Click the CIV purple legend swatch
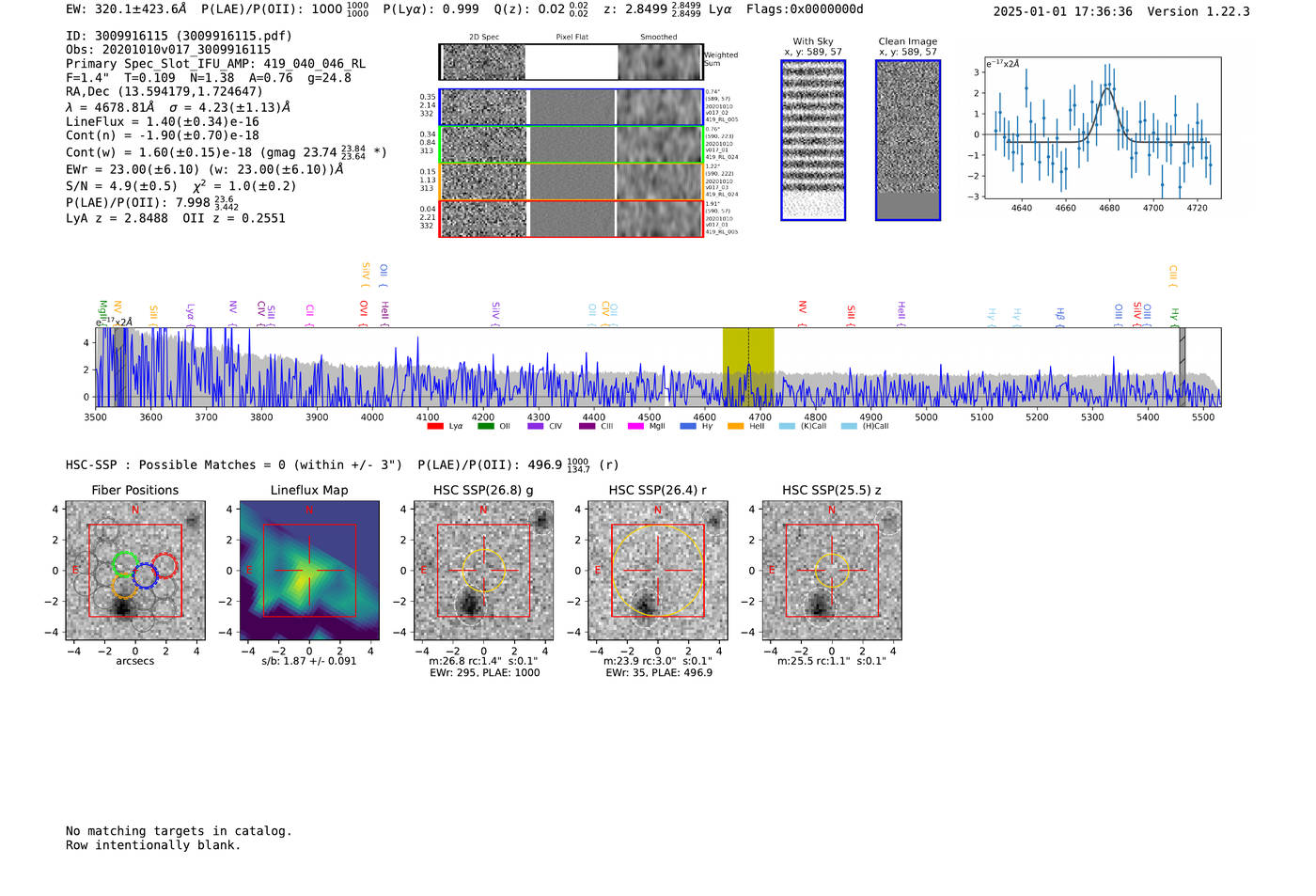Image resolution: width=1316 pixels, height=896 pixels. [536, 426]
